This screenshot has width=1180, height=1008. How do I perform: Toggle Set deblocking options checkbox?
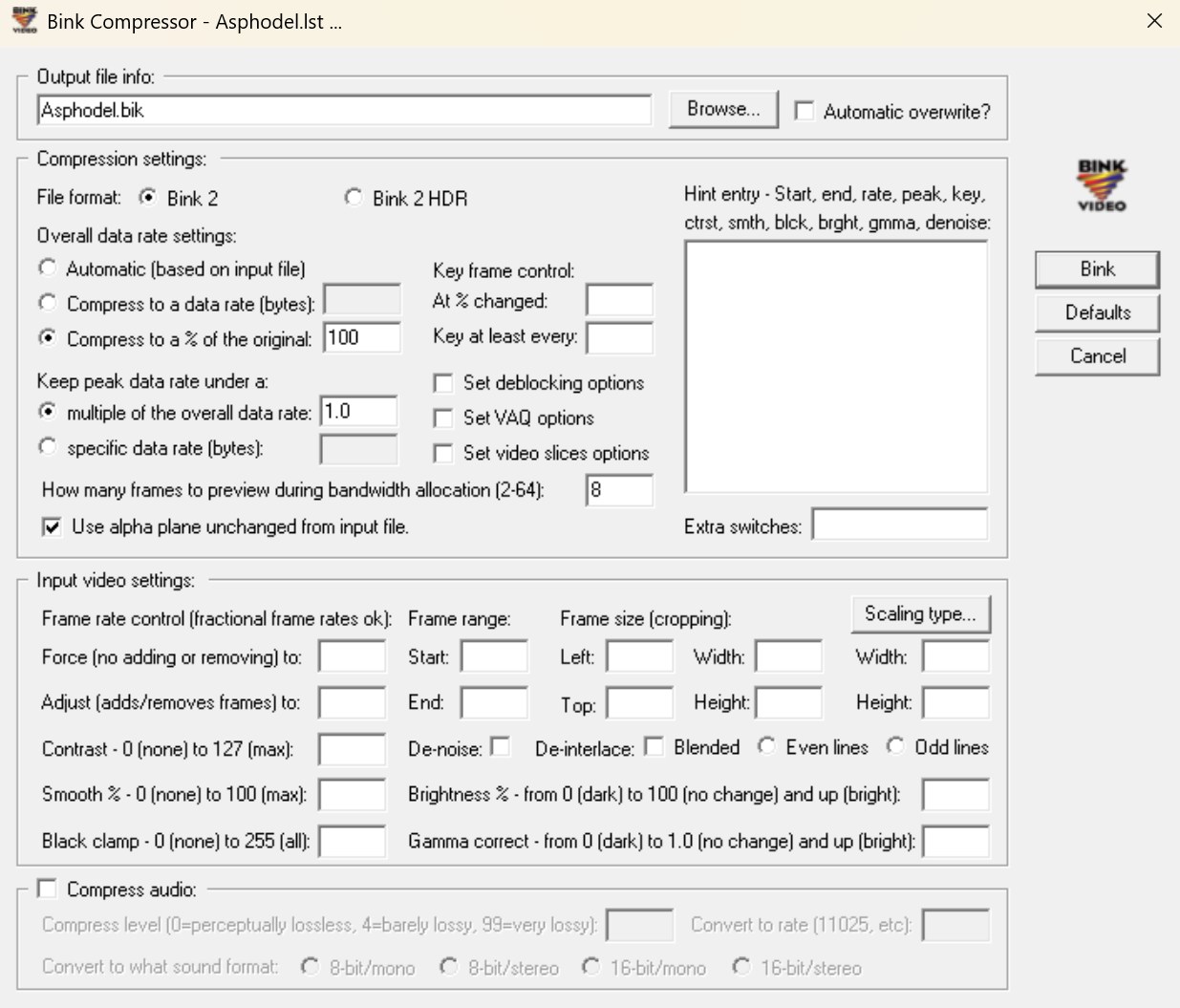[443, 383]
